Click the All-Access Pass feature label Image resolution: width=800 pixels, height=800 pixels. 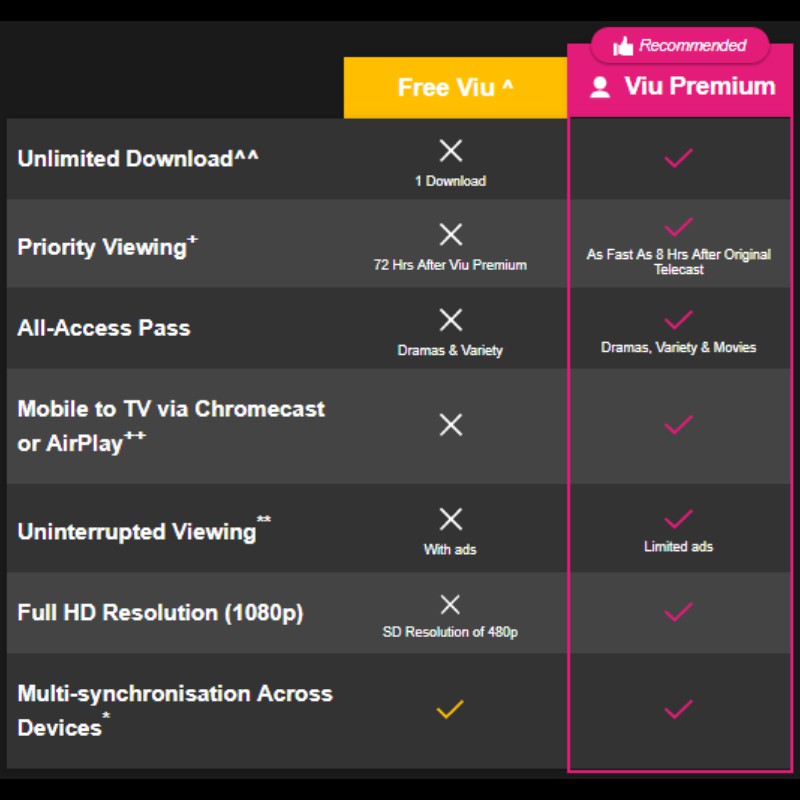coord(103,328)
